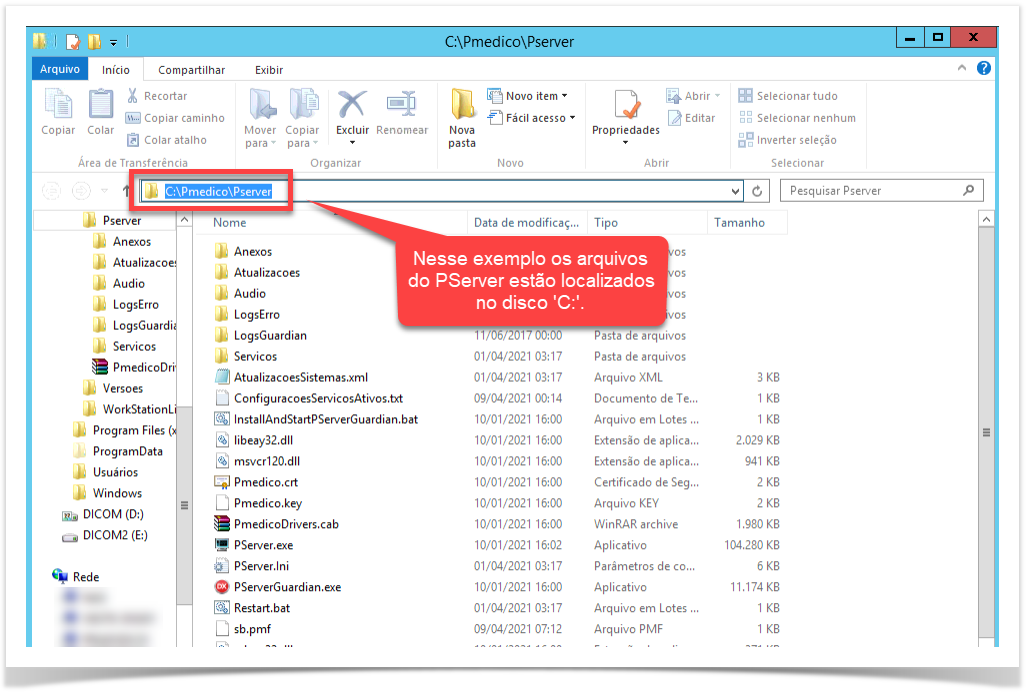Viewport: 1033px width, 696px height.
Task: Switch to the Compartilhar tab
Action: [191, 70]
